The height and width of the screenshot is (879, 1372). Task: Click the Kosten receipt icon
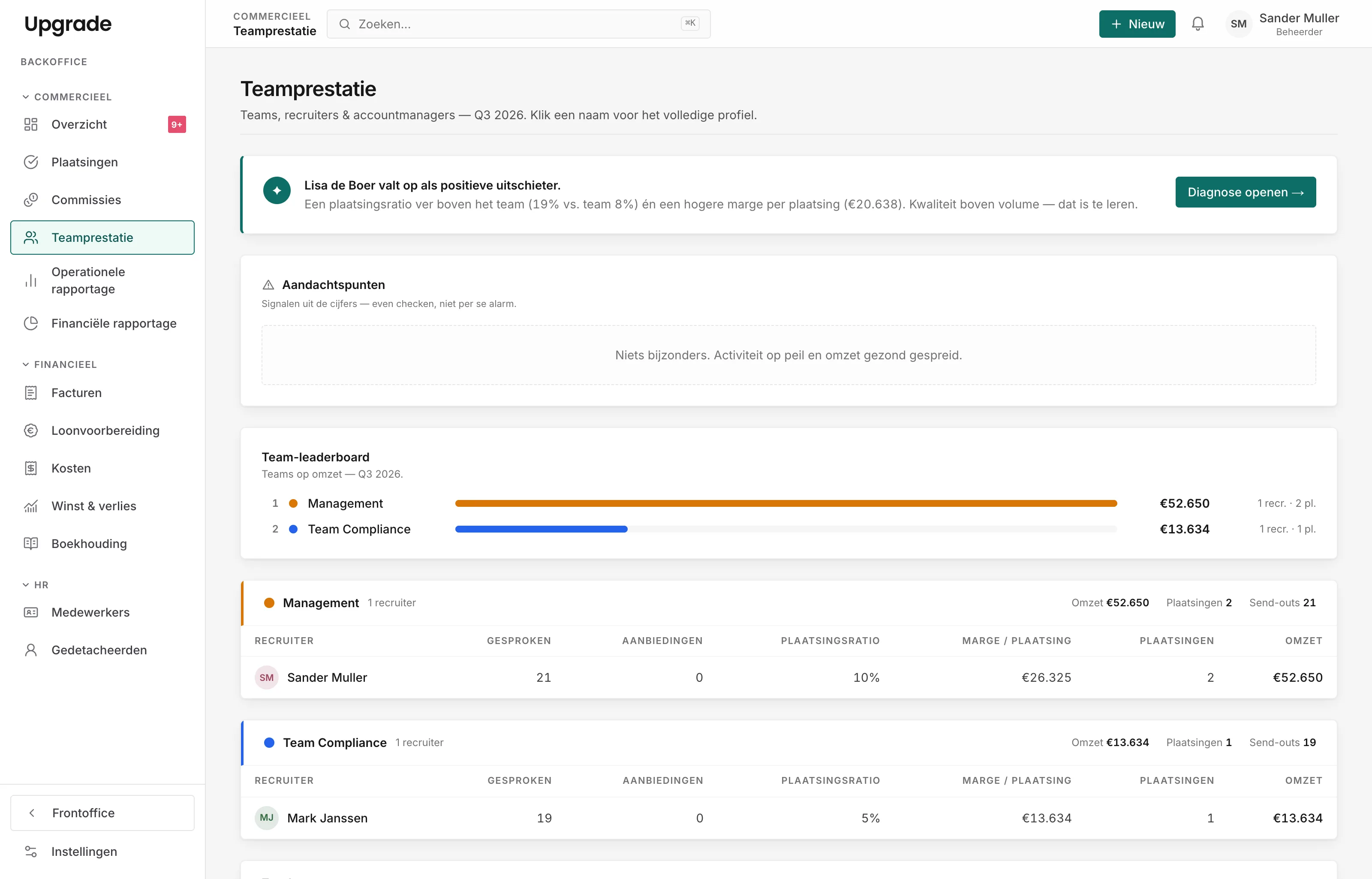(x=31, y=468)
